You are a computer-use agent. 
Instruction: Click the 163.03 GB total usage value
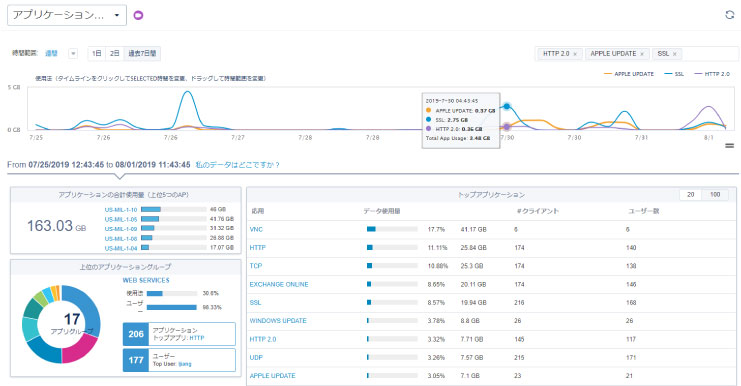(56, 226)
